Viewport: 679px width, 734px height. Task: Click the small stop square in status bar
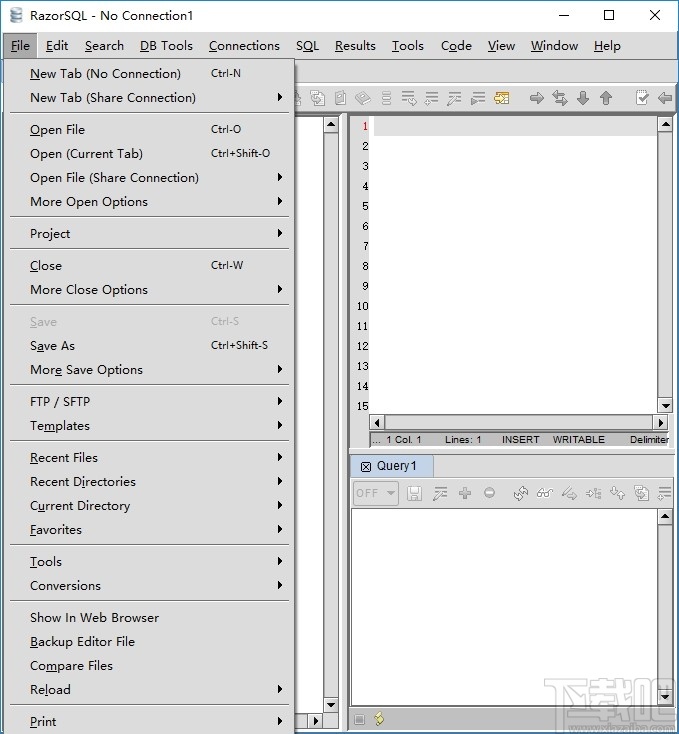359,719
